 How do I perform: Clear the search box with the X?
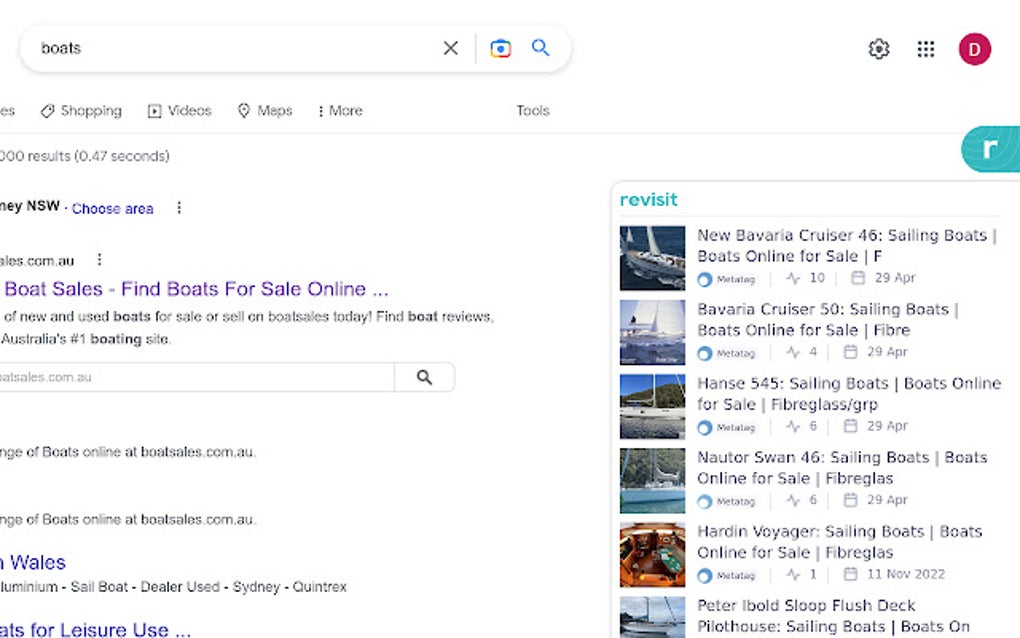[x=451, y=47]
